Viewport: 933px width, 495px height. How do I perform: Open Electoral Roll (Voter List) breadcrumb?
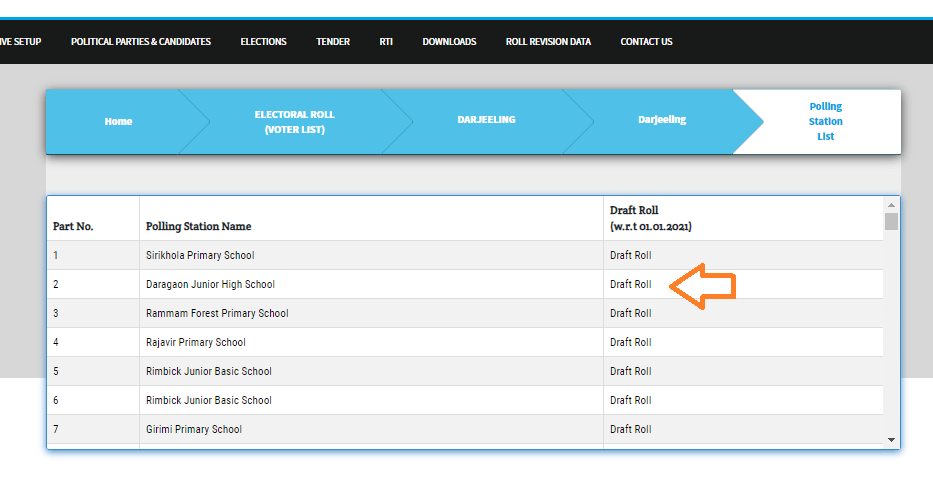(x=295, y=122)
